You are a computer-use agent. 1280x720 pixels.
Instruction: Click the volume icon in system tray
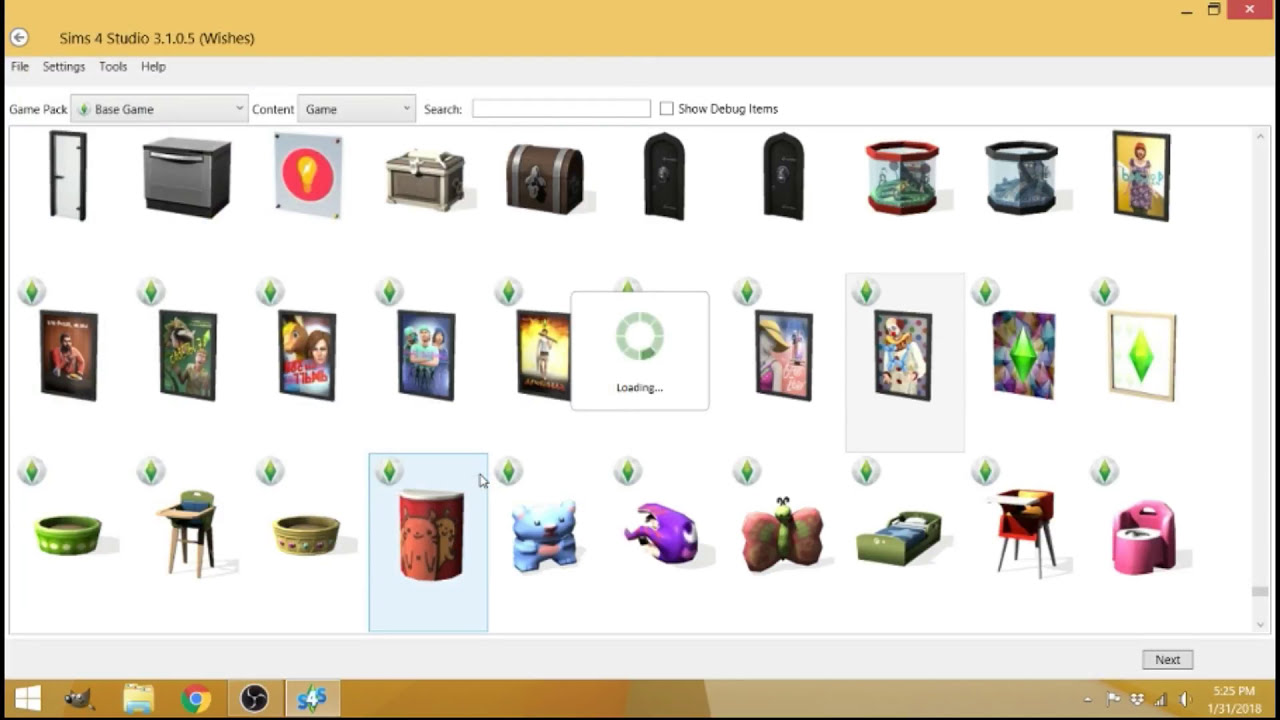1185,699
